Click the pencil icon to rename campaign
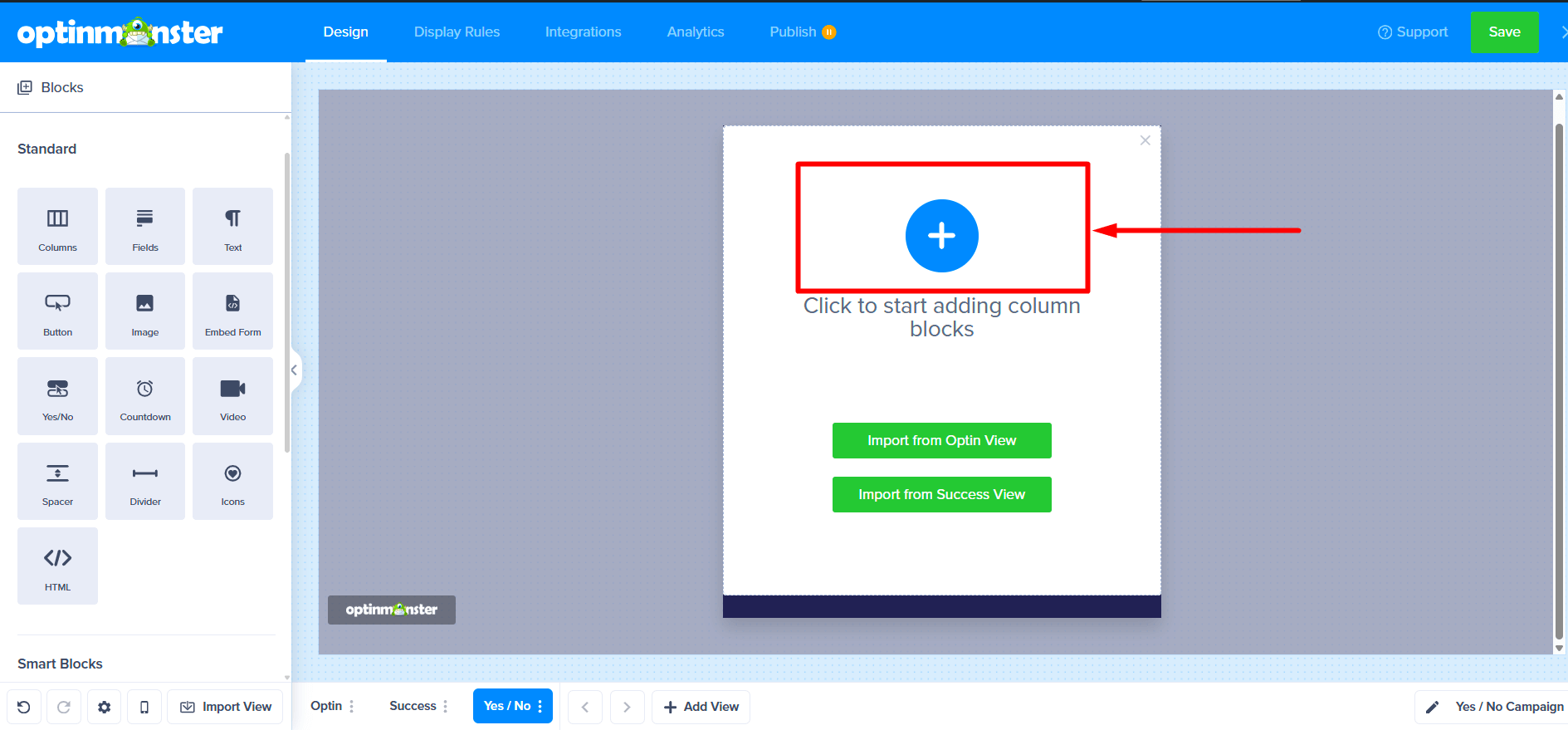The image size is (1568, 730). tap(1432, 707)
